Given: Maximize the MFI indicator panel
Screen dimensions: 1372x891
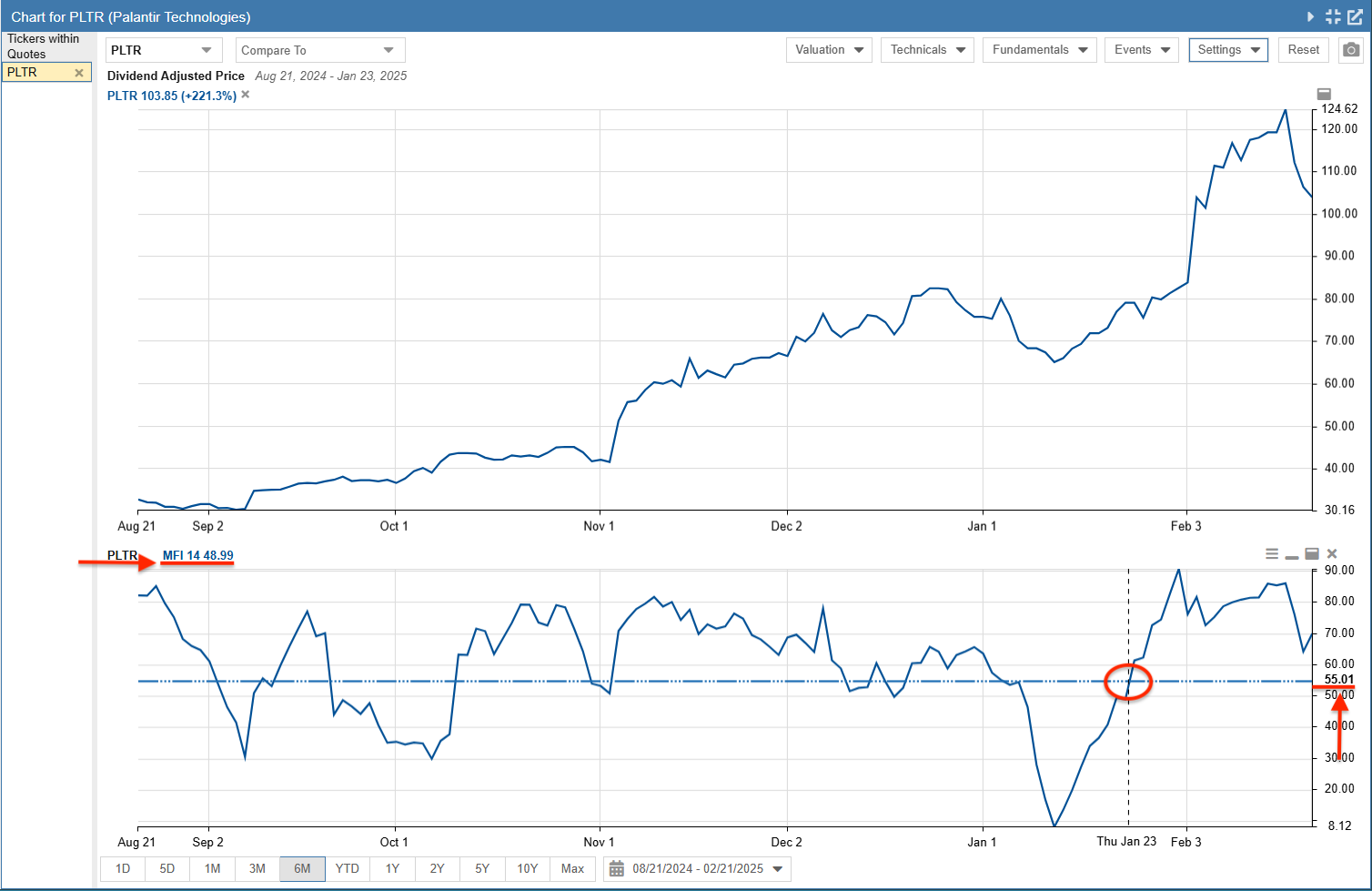Looking at the screenshot, I should 1312,553.
